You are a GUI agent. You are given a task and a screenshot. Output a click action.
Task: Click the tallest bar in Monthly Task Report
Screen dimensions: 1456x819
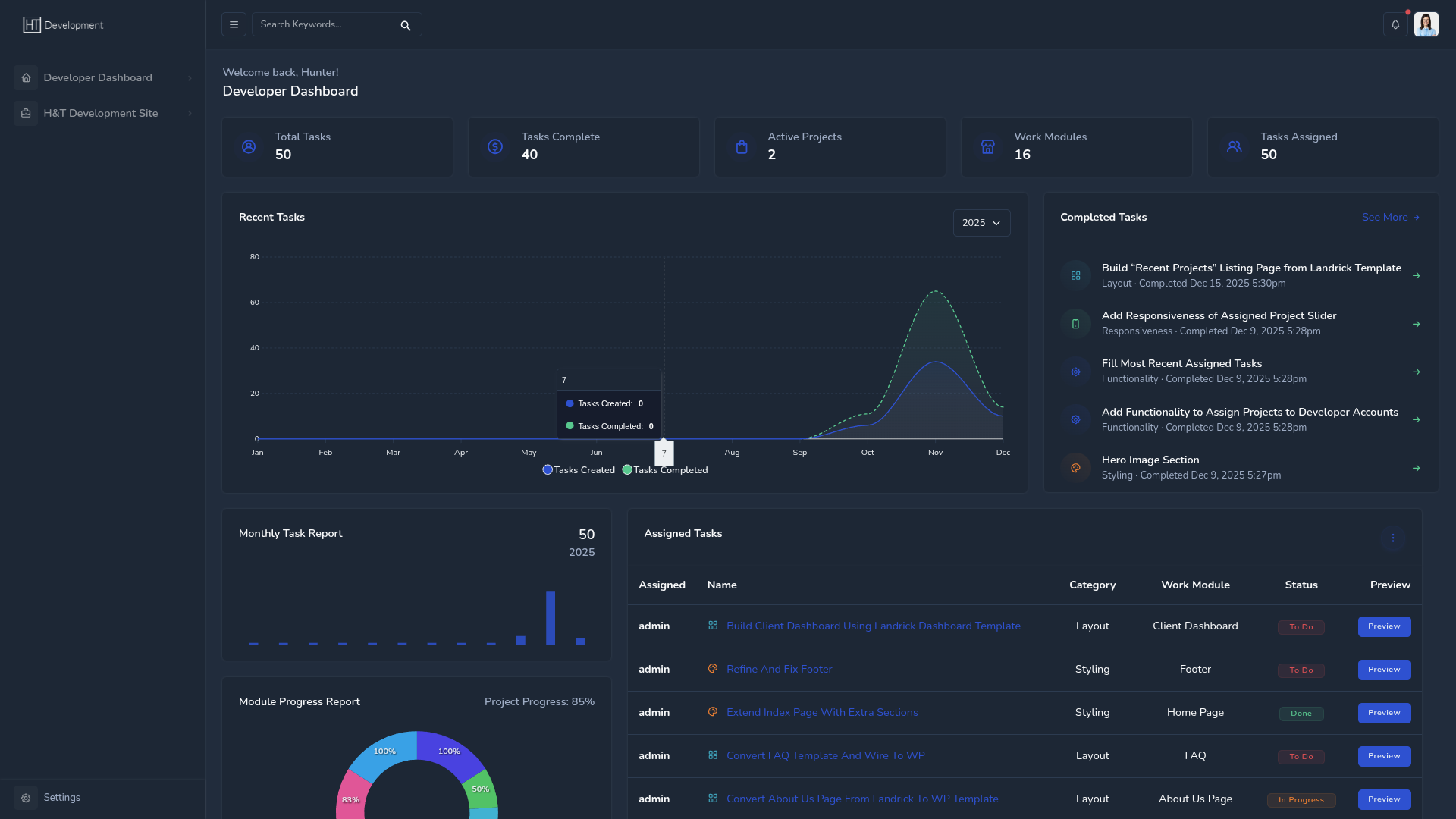pos(551,618)
